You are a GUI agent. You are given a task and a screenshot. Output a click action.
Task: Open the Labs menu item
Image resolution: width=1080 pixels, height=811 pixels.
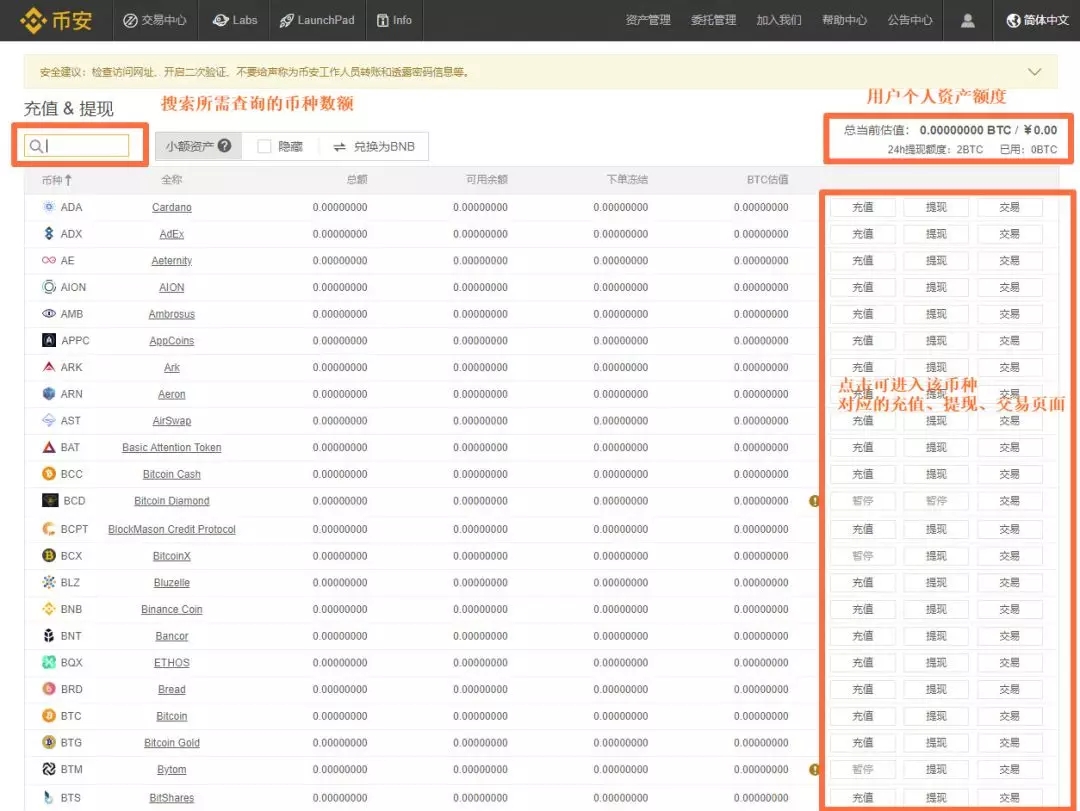pyautogui.click(x=235, y=21)
